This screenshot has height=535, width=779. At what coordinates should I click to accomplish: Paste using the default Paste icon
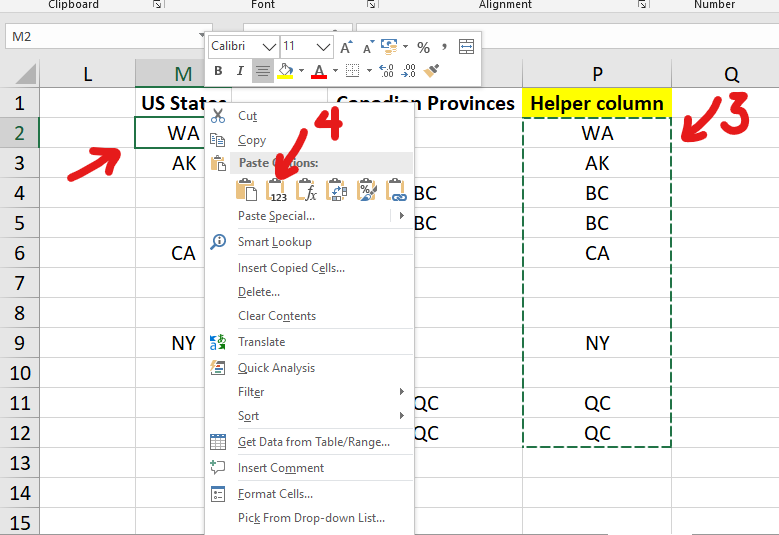click(x=246, y=190)
